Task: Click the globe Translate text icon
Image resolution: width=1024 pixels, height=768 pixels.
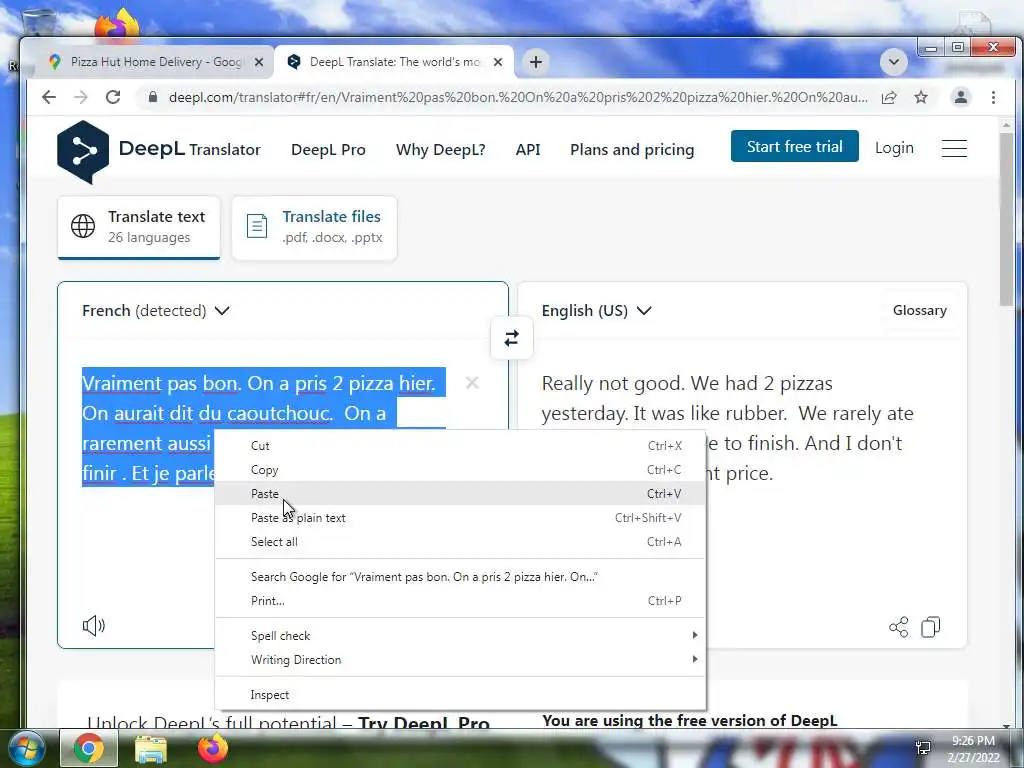Action: [83, 226]
